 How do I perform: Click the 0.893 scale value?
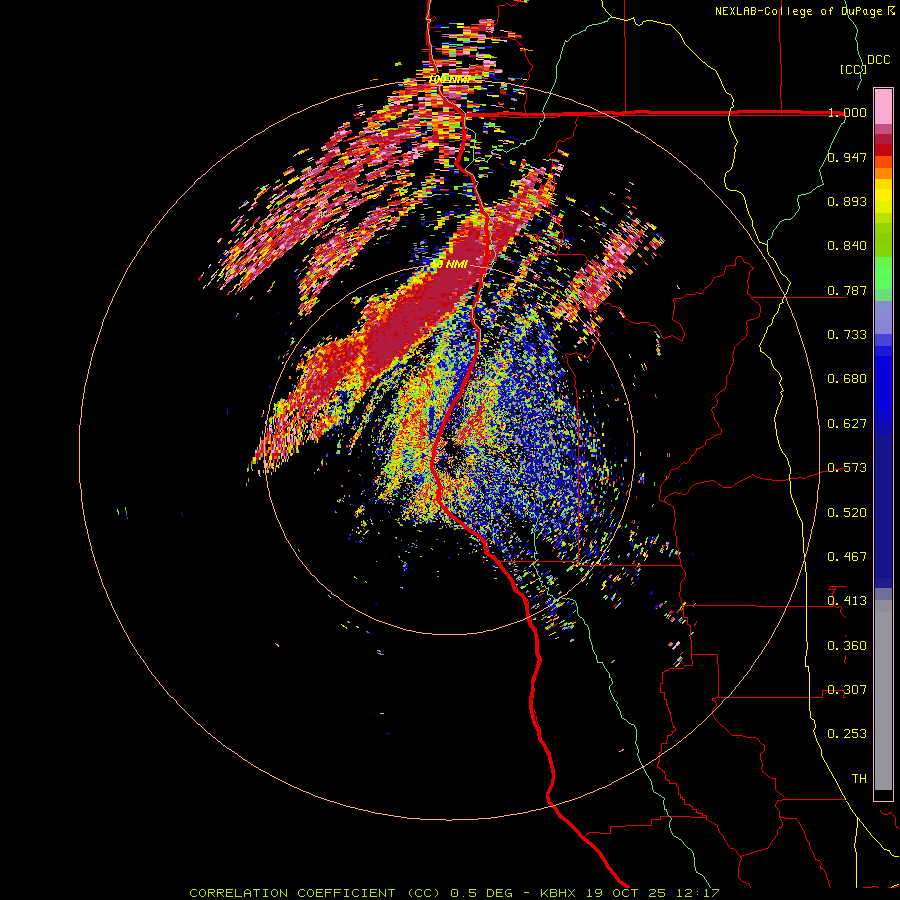tap(847, 201)
